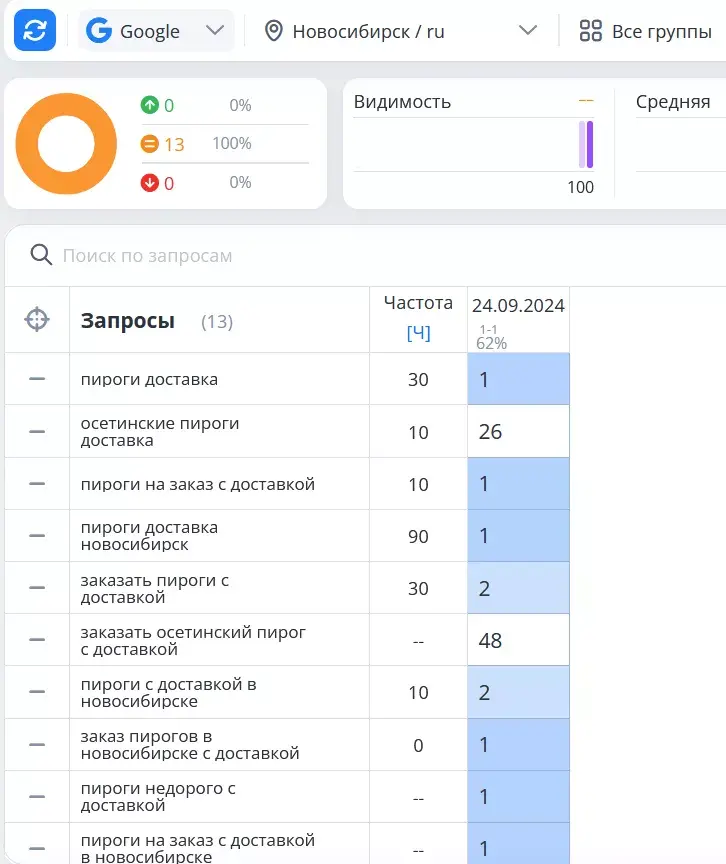Select position 26 cell for осетинские пироги
This screenshot has width=726, height=864.
tap(518, 431)
